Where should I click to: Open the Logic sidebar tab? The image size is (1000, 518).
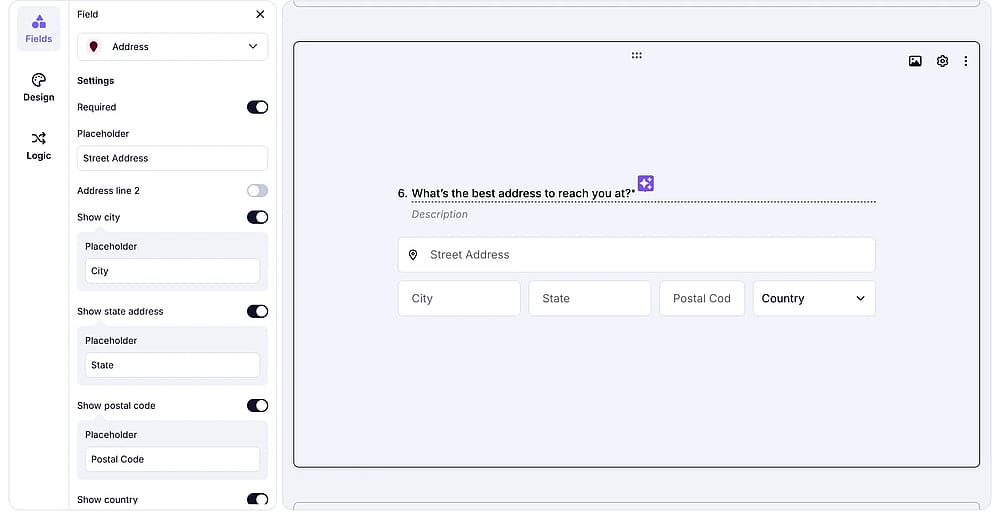pyautogui.click(x=39, y=146)
